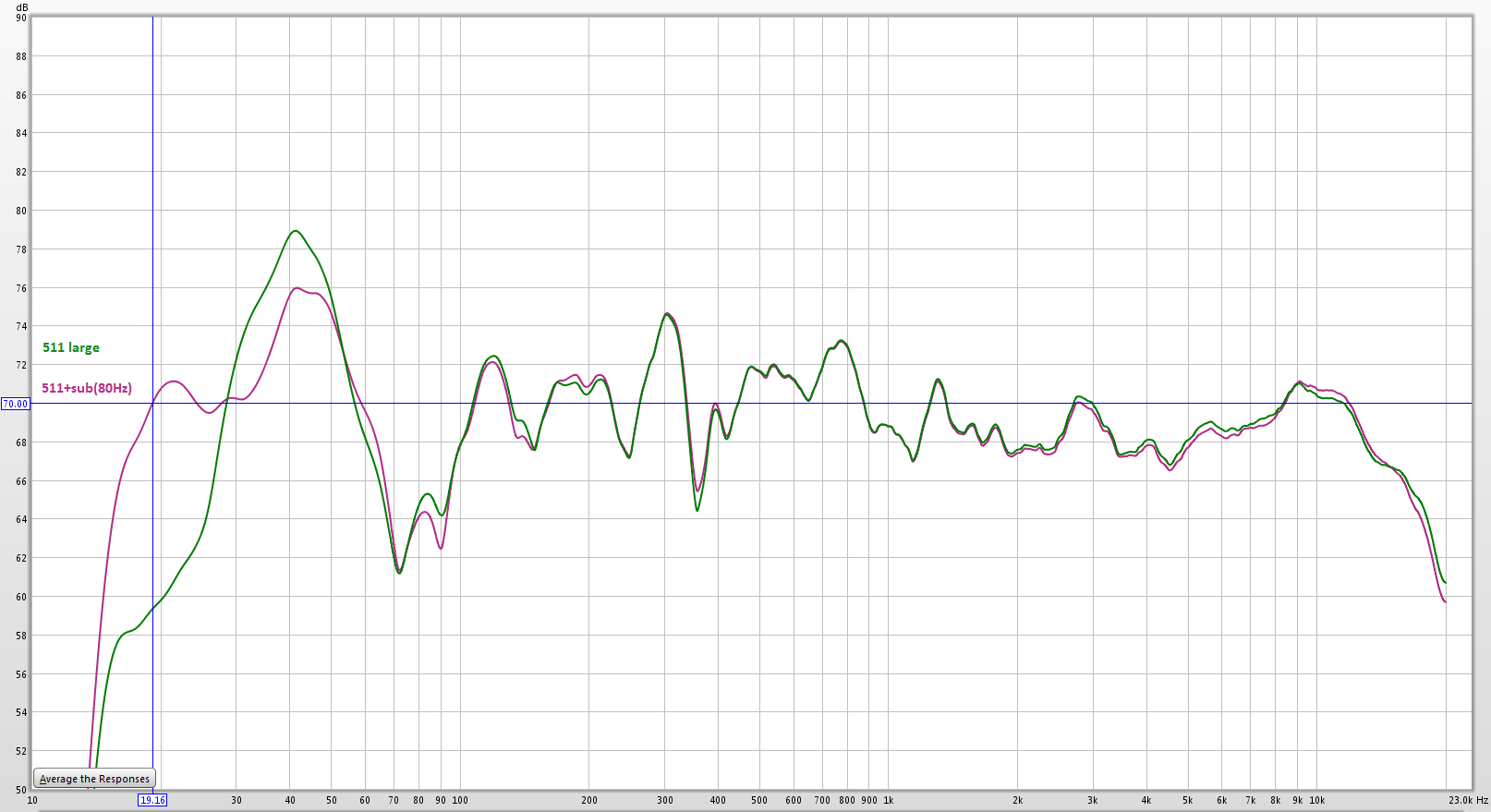This screenshot has width=1491, height=812.
Task: Click the Average the Responses button
Action: click(94, 779)
